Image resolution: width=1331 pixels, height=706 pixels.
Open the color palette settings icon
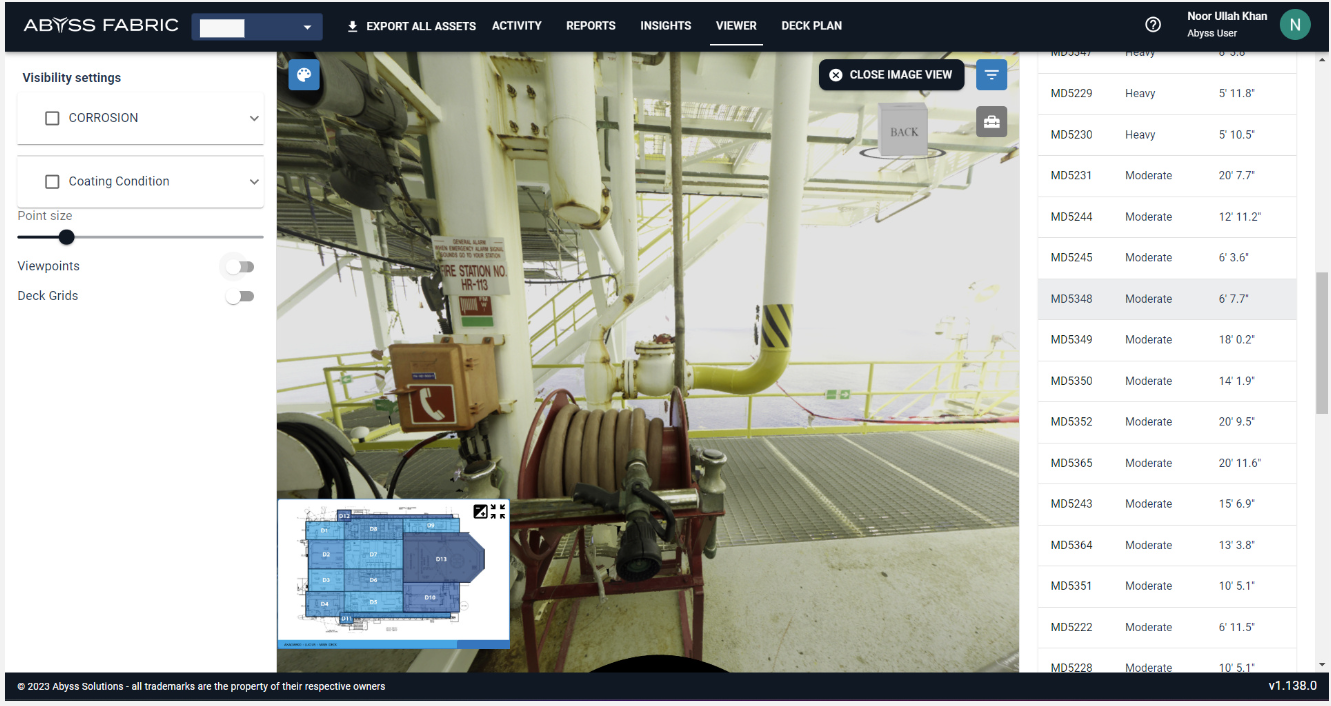click(x=304, y=75)
